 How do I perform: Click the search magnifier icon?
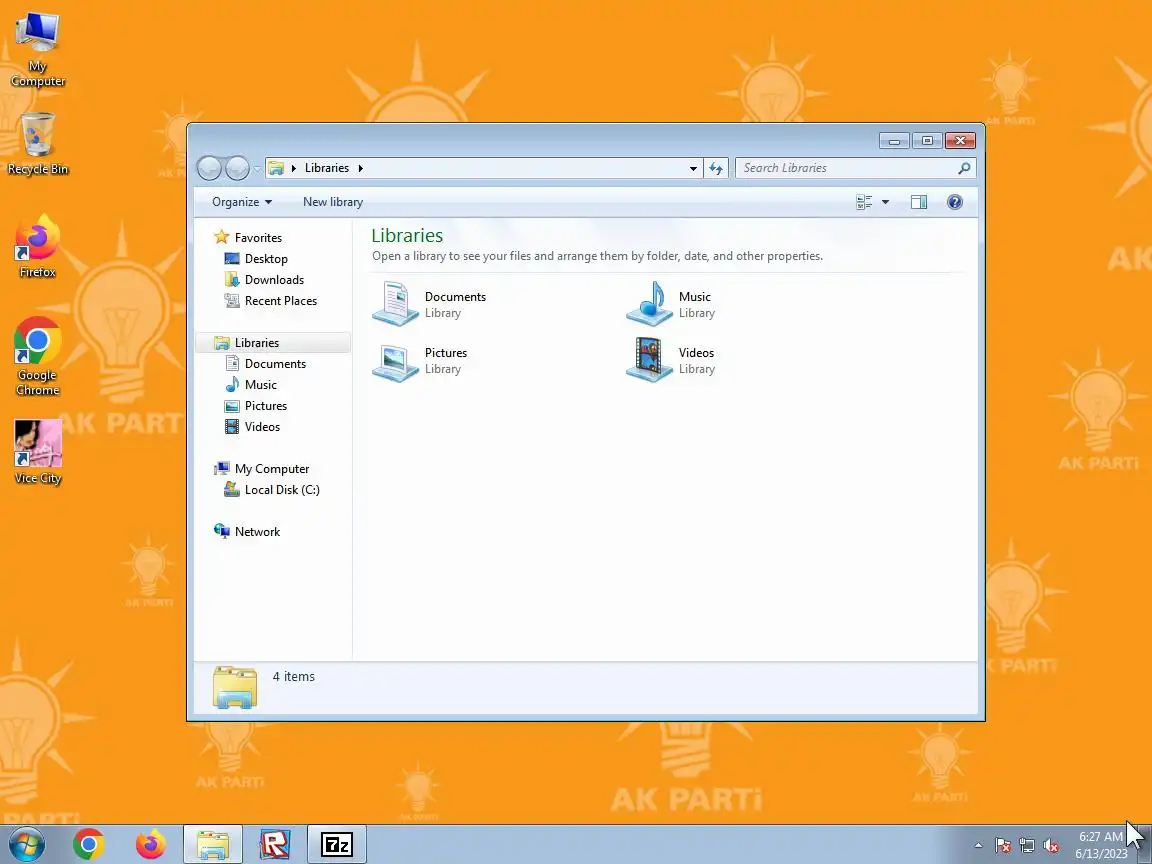click(964, 168)
